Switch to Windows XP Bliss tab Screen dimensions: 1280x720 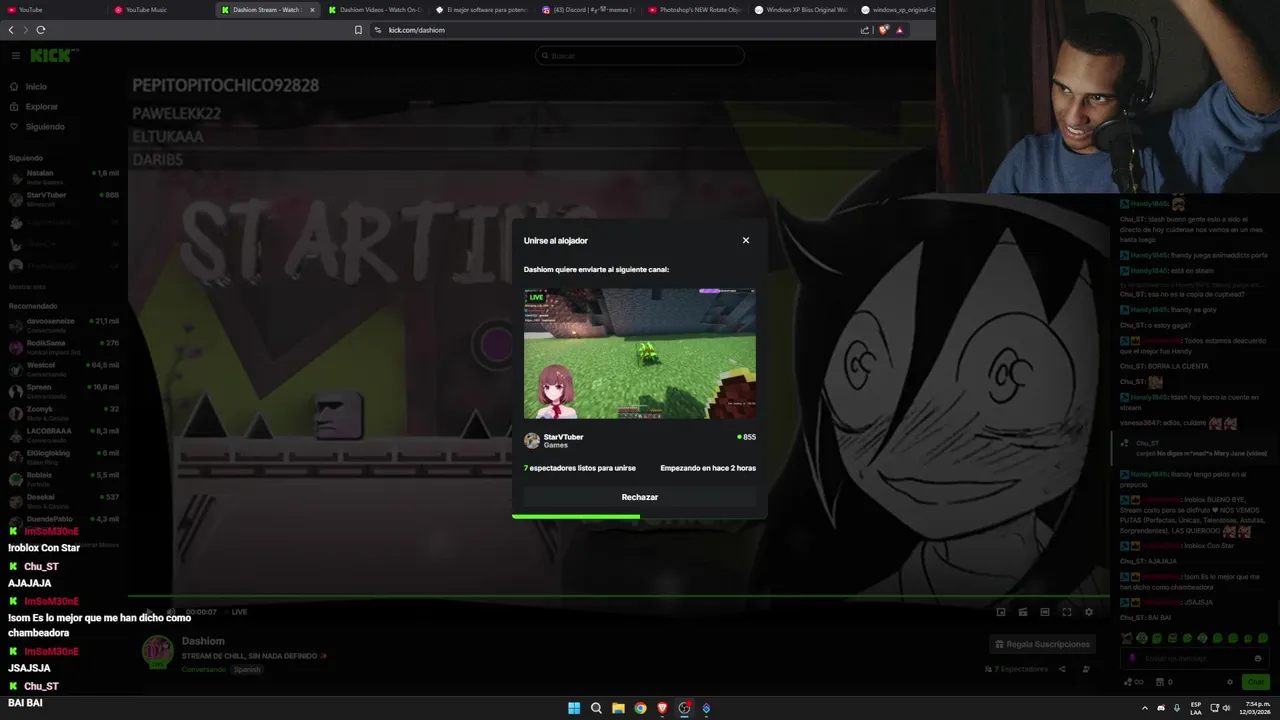tap(802, 10)
